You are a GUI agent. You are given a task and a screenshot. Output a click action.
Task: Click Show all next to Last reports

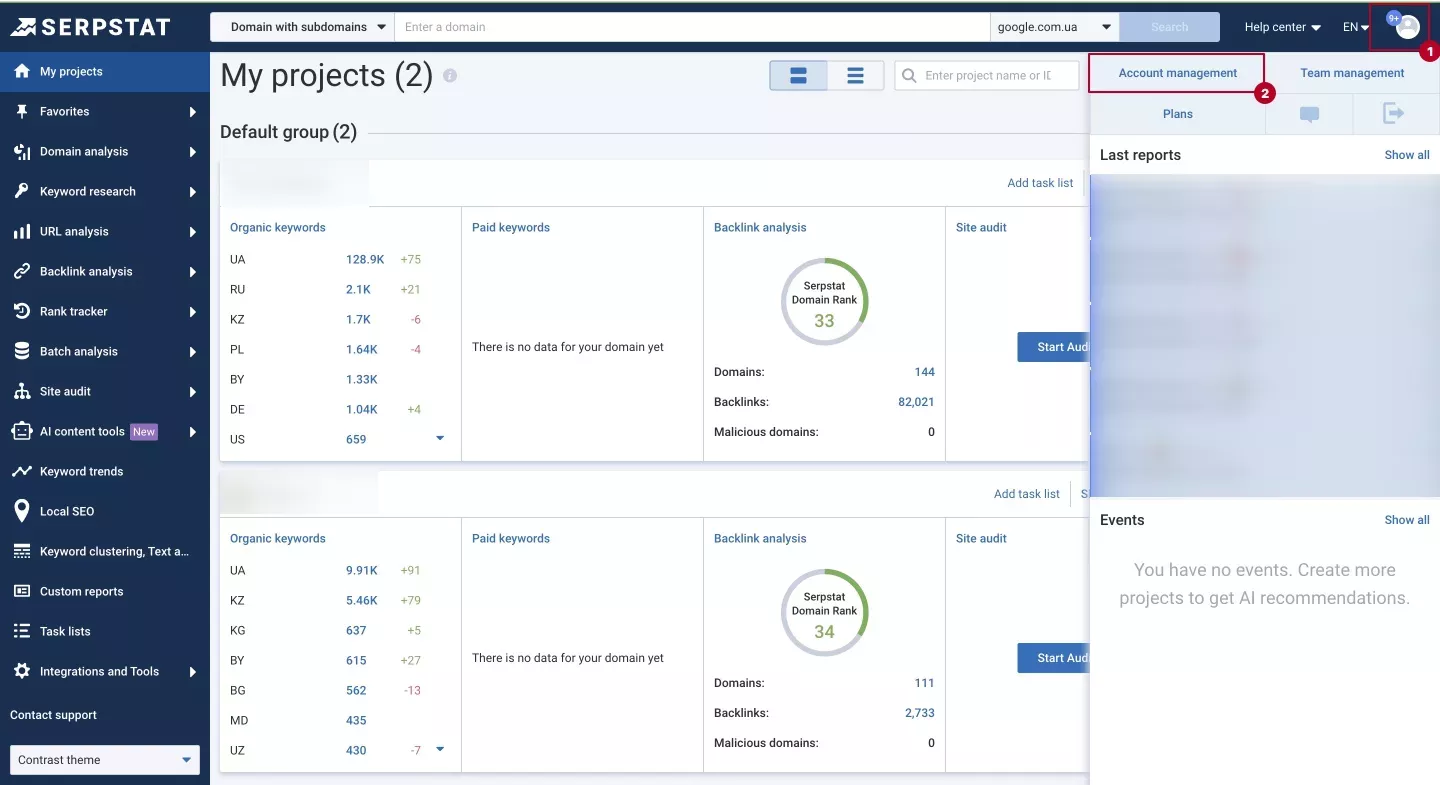tap(1406, 155)
